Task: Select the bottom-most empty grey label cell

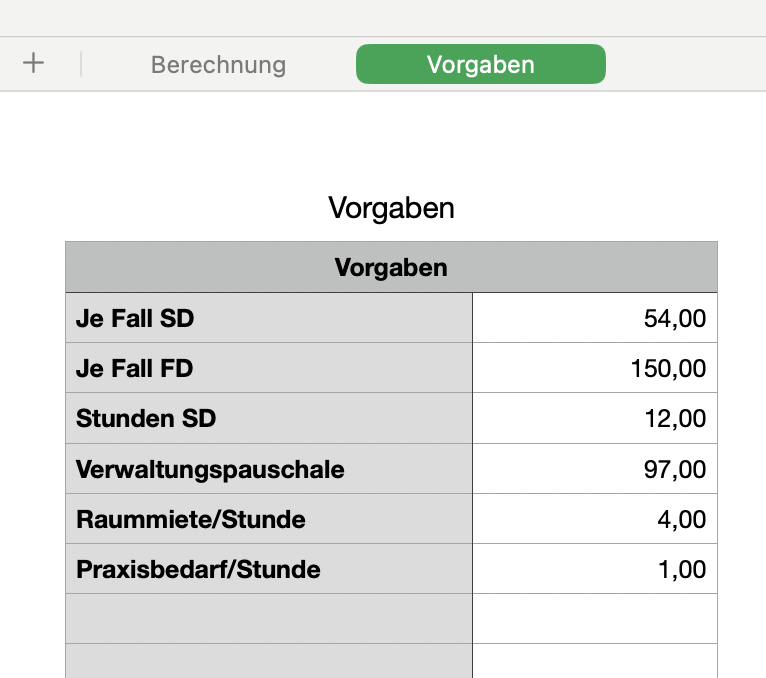Action: click(268, 661)
